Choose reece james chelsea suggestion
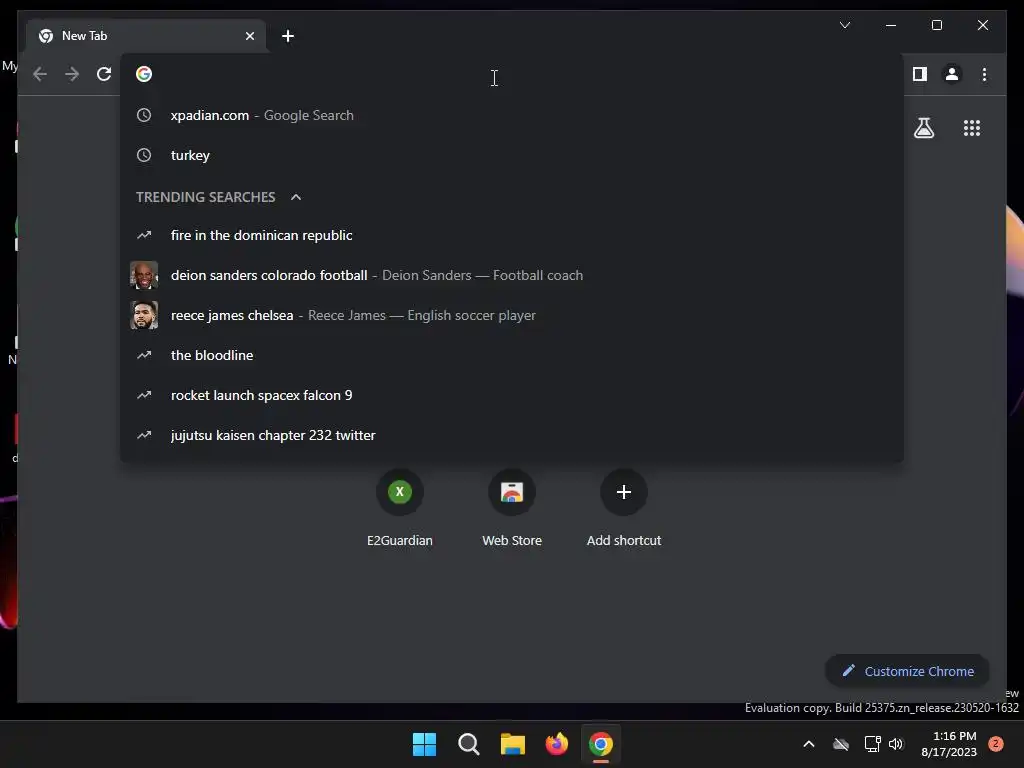The image size is (1024, 768). (512, 315)
